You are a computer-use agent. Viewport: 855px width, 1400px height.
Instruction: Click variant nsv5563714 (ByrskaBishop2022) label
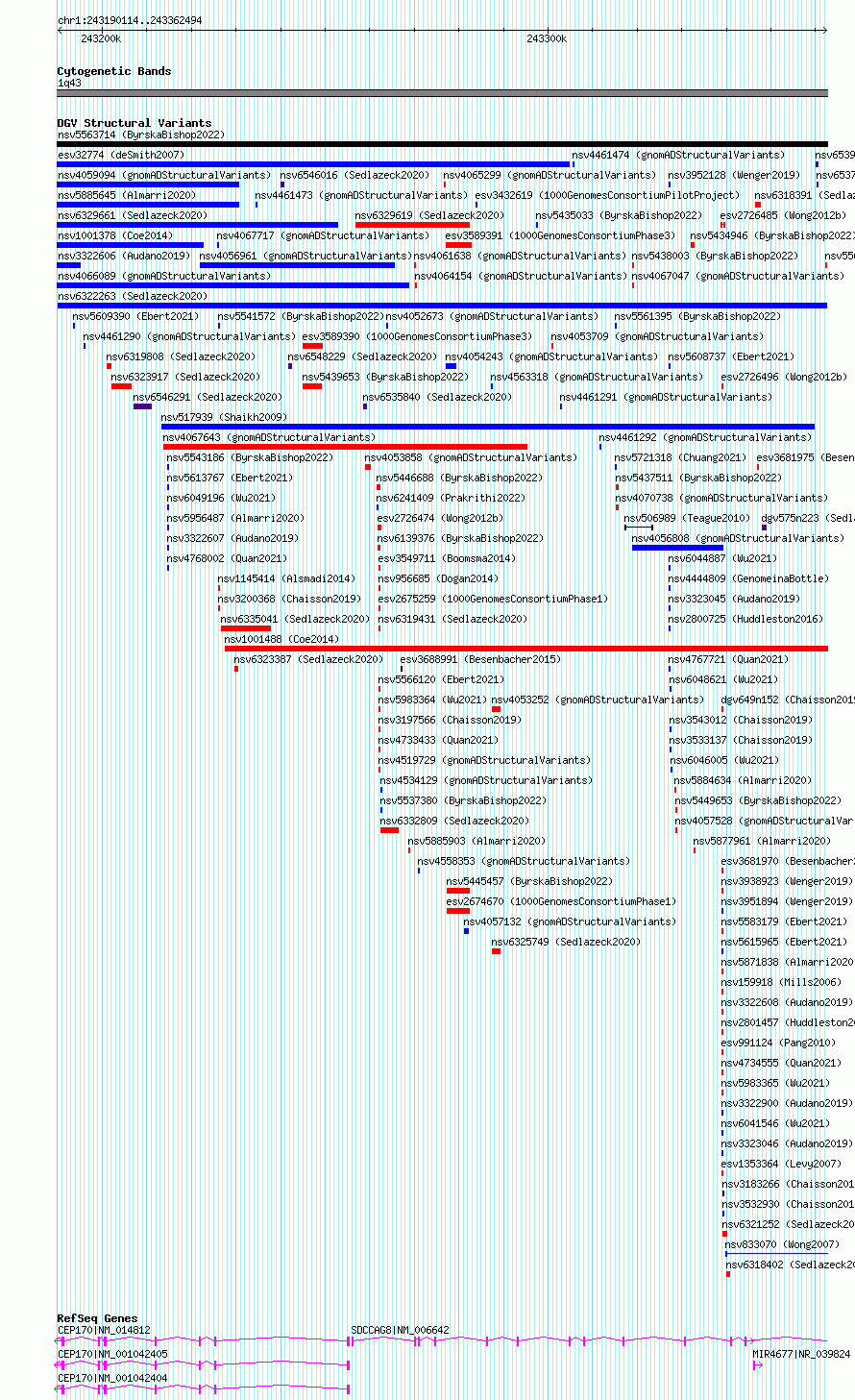[141, 135]
